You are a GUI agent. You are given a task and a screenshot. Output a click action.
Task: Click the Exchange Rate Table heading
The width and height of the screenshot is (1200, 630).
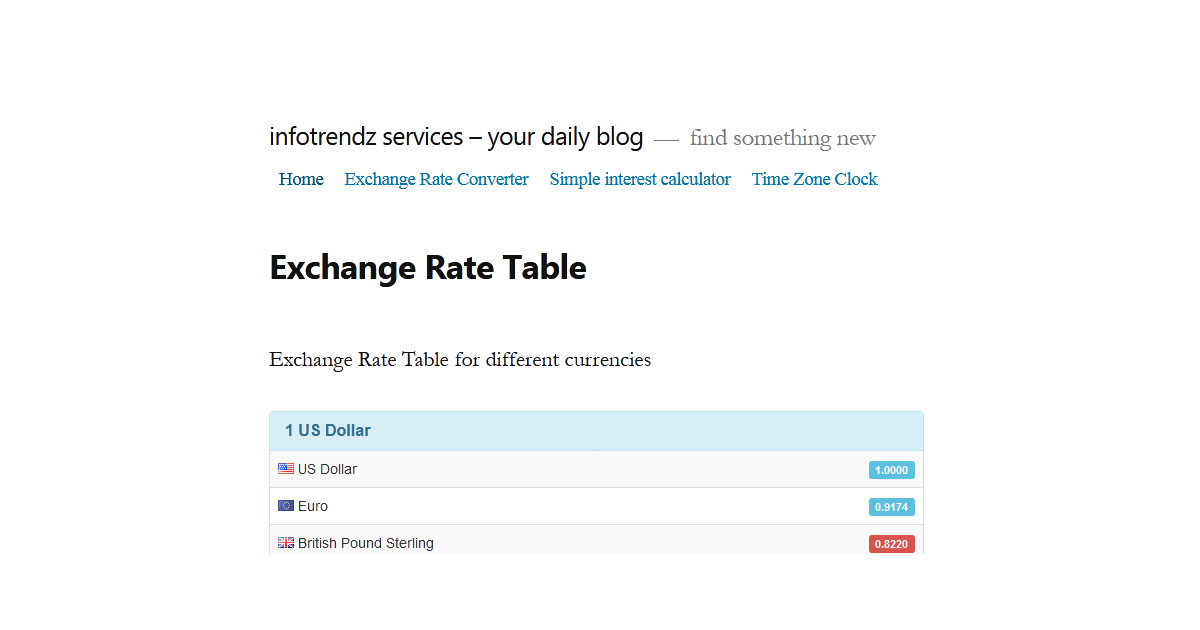tap(427, 267)
